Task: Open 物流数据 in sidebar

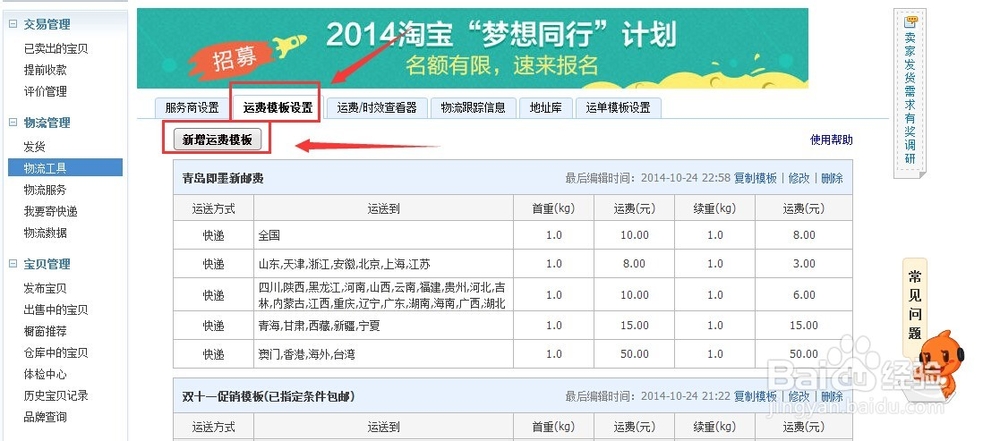Action: coord(45,233)
